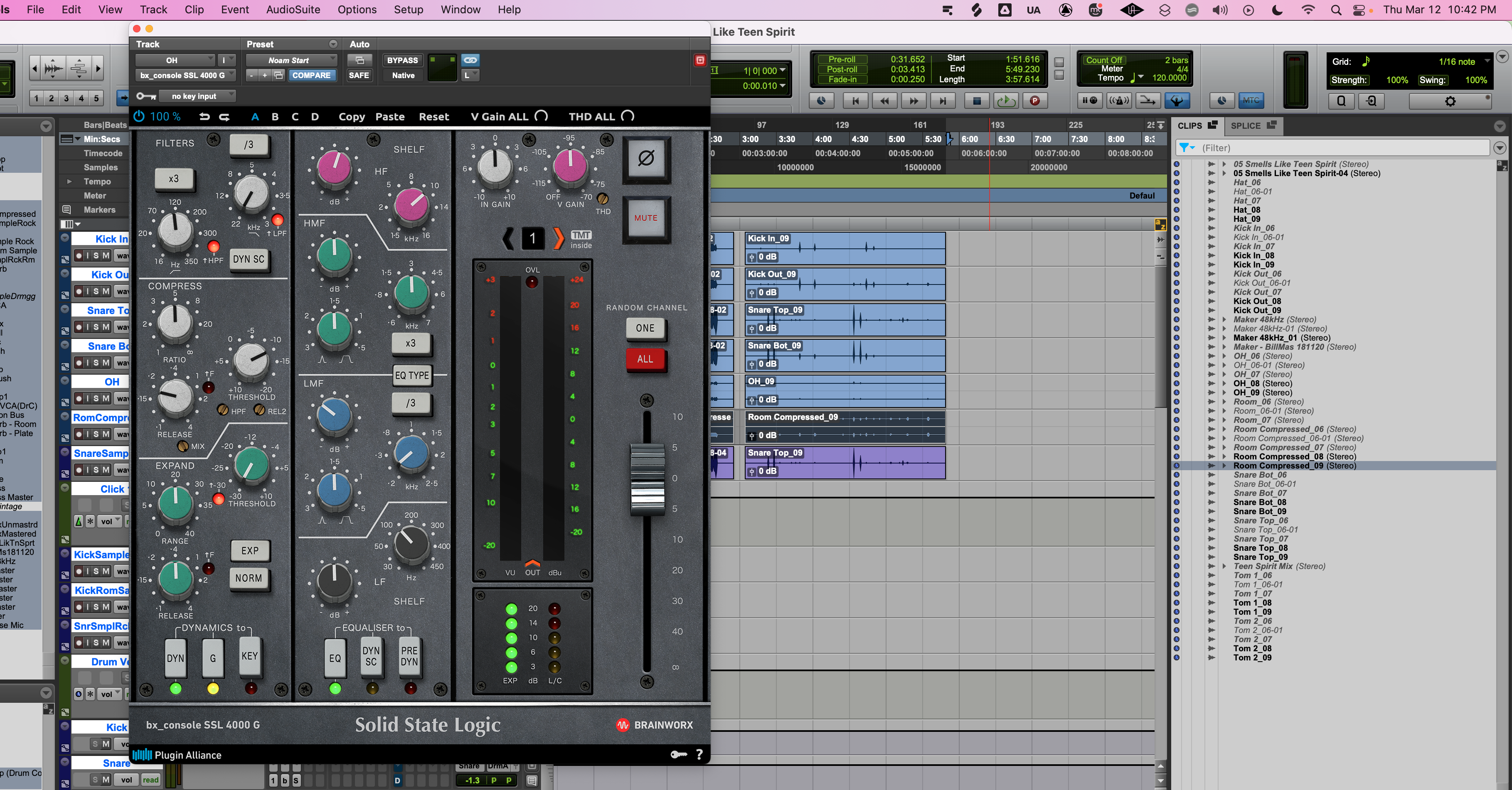This screenshot has width=1512, height=790.
Task: Click the plugin undo arrow
Action: coord(204,117)
